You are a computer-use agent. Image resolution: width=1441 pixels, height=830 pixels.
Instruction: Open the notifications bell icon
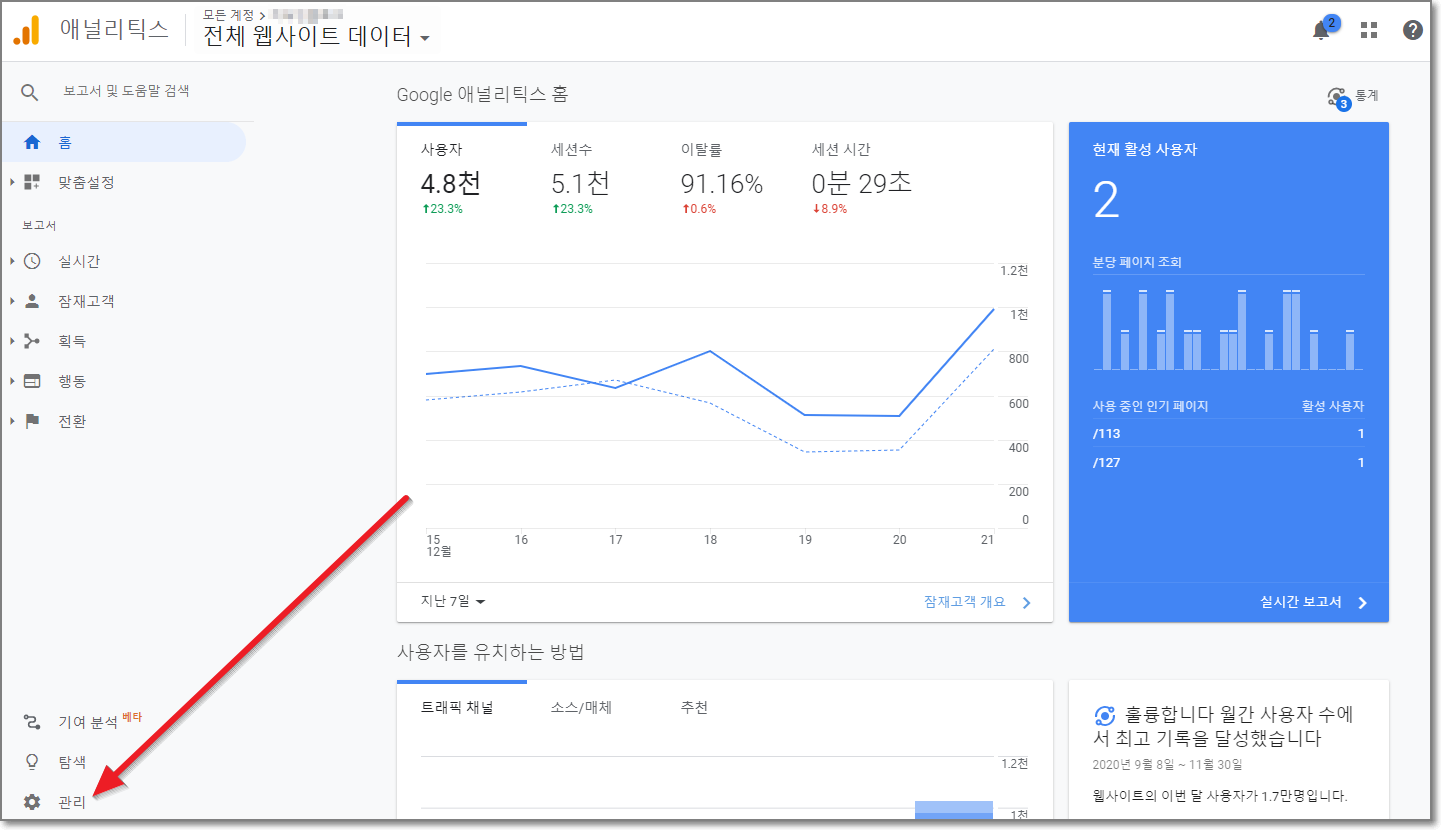[x=1322, y=30]
